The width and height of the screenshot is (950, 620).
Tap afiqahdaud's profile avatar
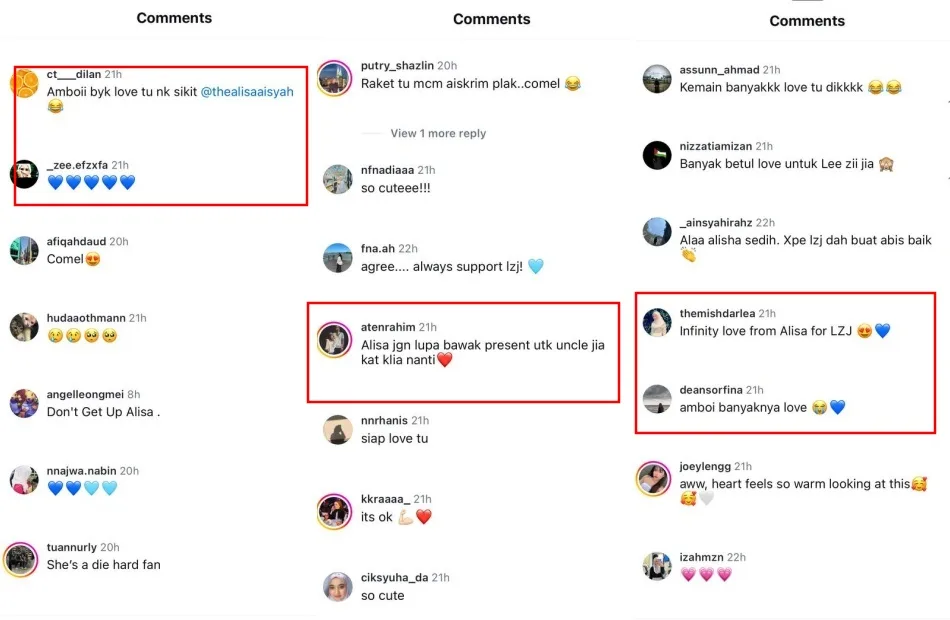tap(25, 250)
